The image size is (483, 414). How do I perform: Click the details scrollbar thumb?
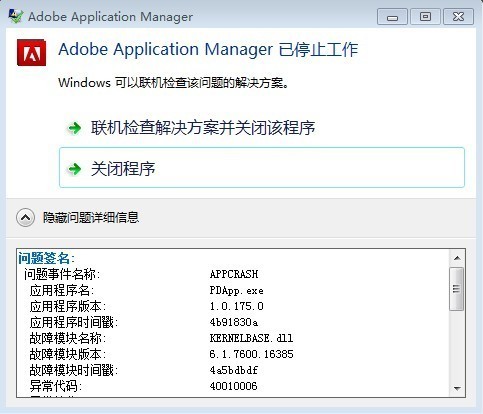[x=457, y=289]
